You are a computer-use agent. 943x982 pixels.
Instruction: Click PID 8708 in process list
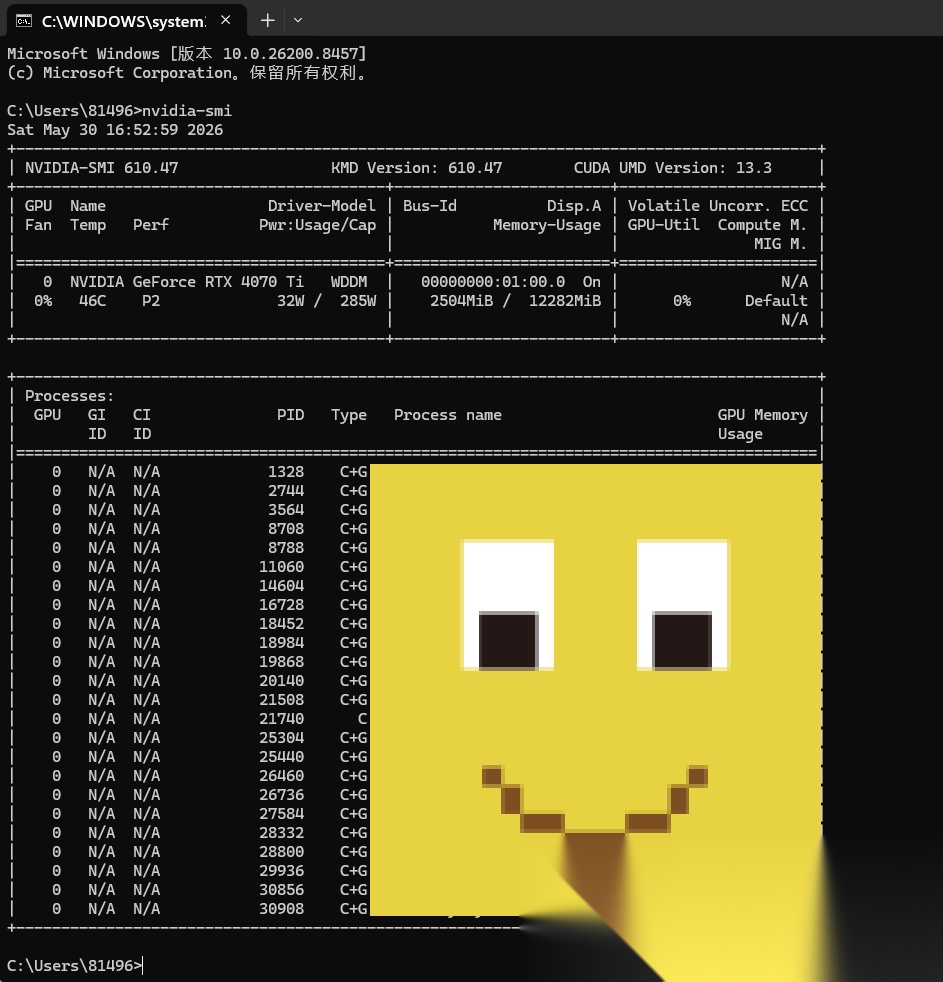(x=286, y=529)
